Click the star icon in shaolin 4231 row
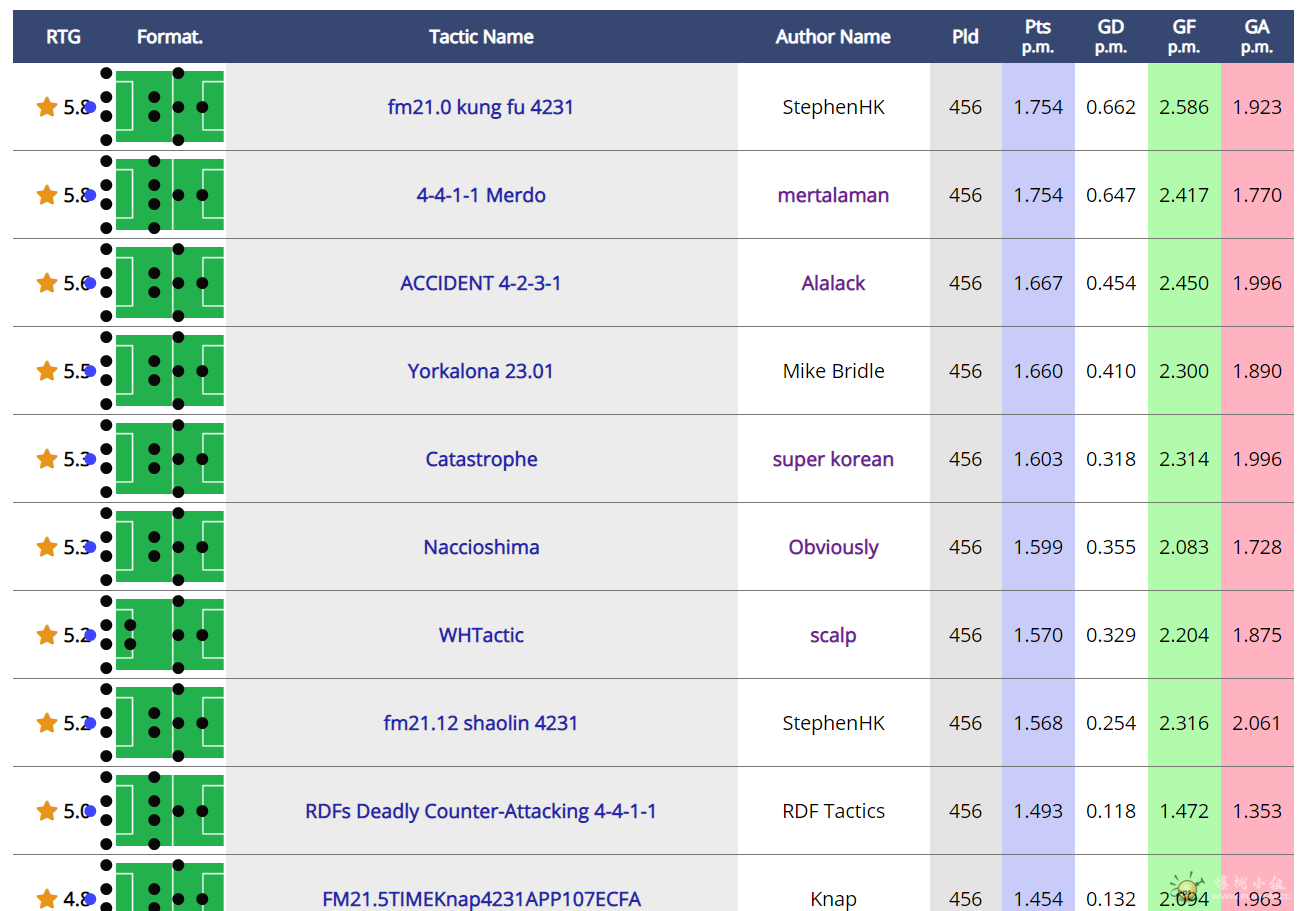The height and width of the screenshot is (911, 1300). [46, 723]
